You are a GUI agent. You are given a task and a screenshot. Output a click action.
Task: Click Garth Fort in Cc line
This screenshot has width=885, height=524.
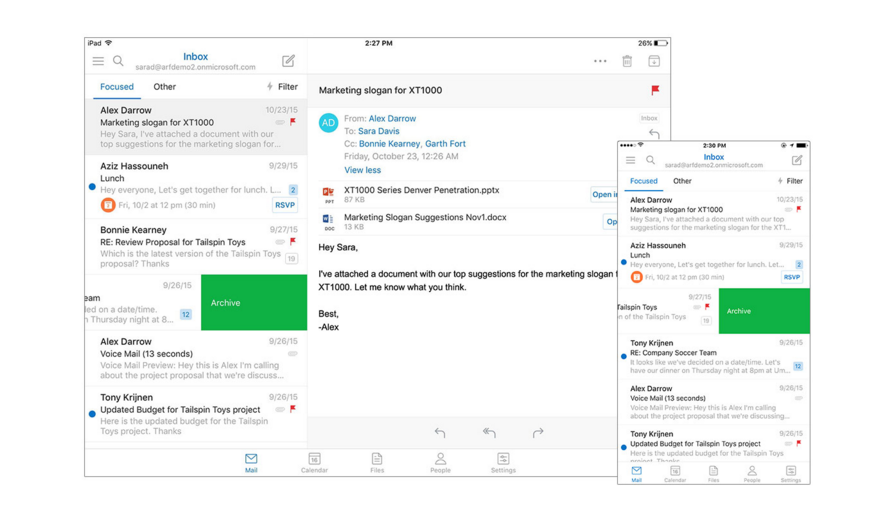click(x=445, y=143)
